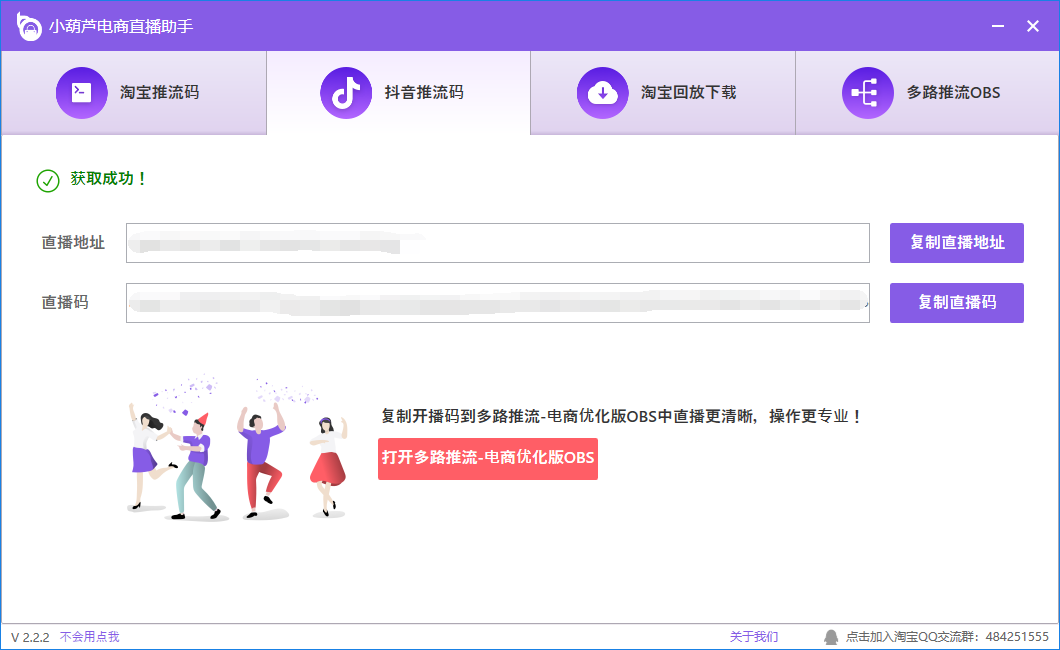
Task: Click the 获取成功！ status text
Action: click(x=108, y=178)
